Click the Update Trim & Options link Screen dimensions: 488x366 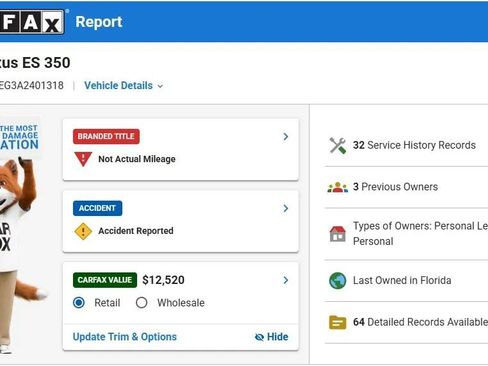click(x=125, y=337)
